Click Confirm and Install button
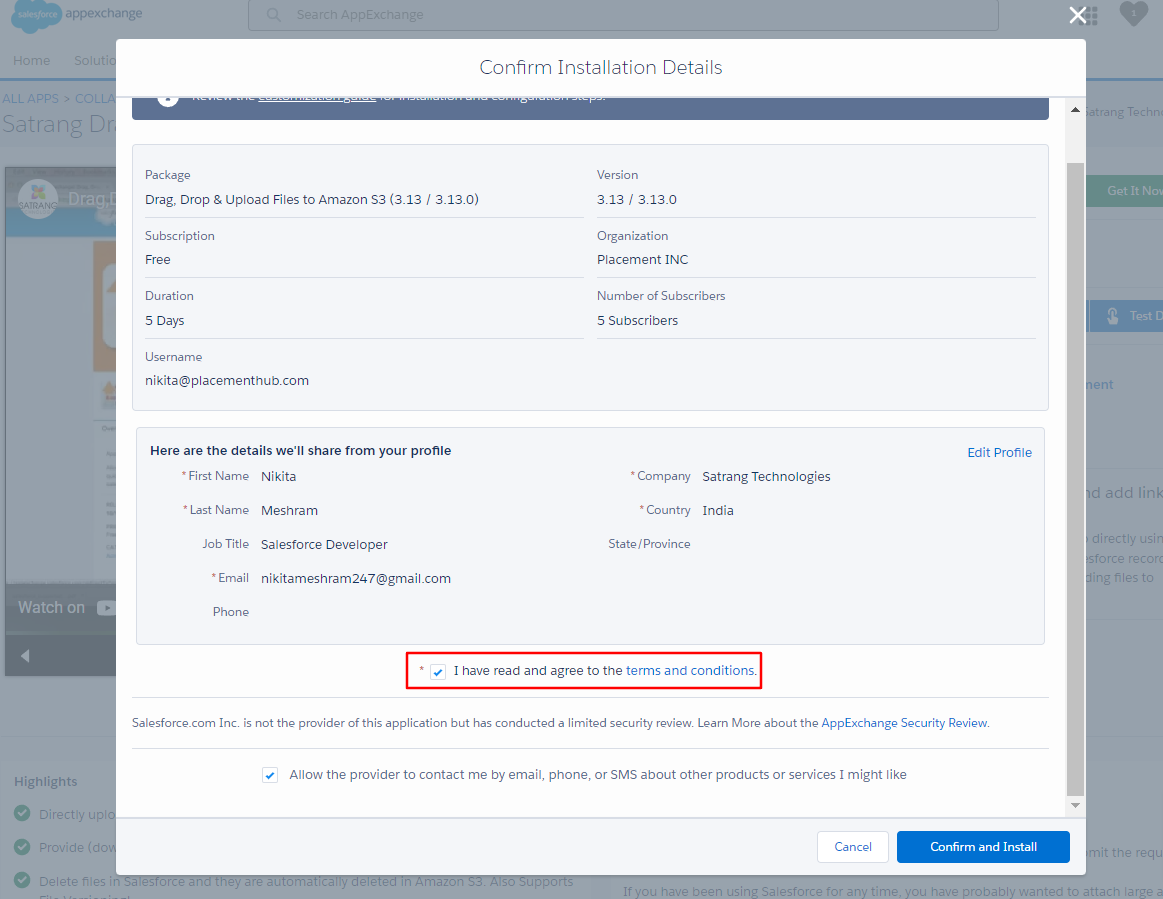1163x899 pixels. 983,847
